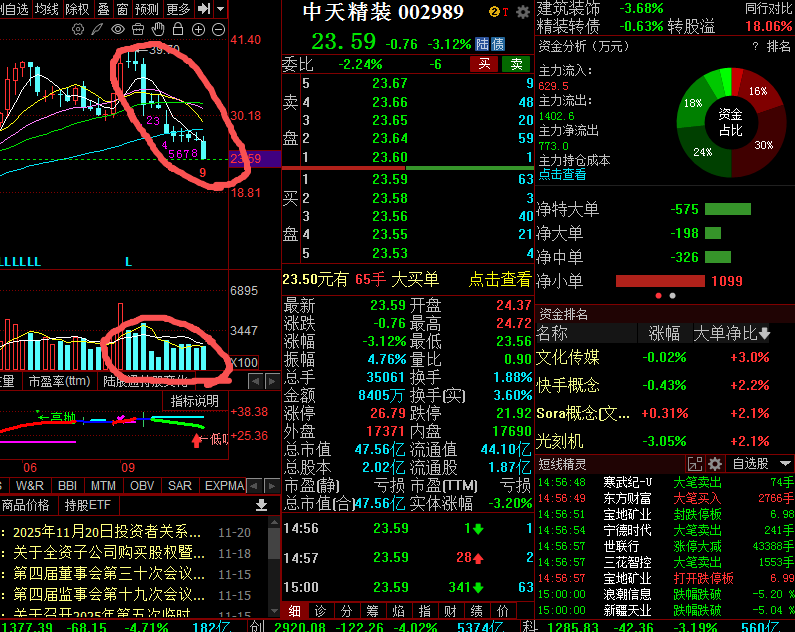
Task: Click the 同行对比 peer comparison link
Action: (768, 9)
